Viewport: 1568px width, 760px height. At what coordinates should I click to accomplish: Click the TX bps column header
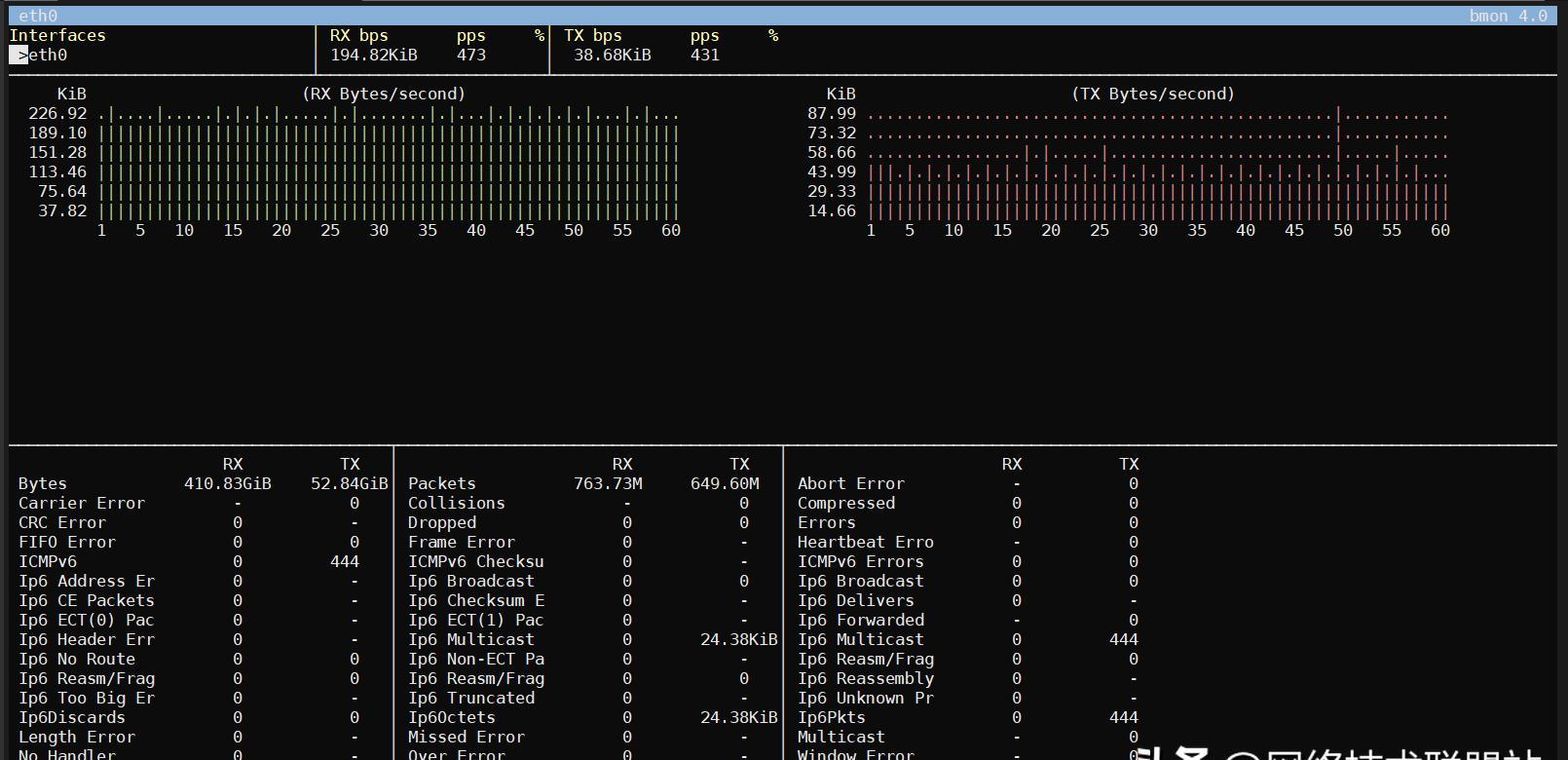592,36
